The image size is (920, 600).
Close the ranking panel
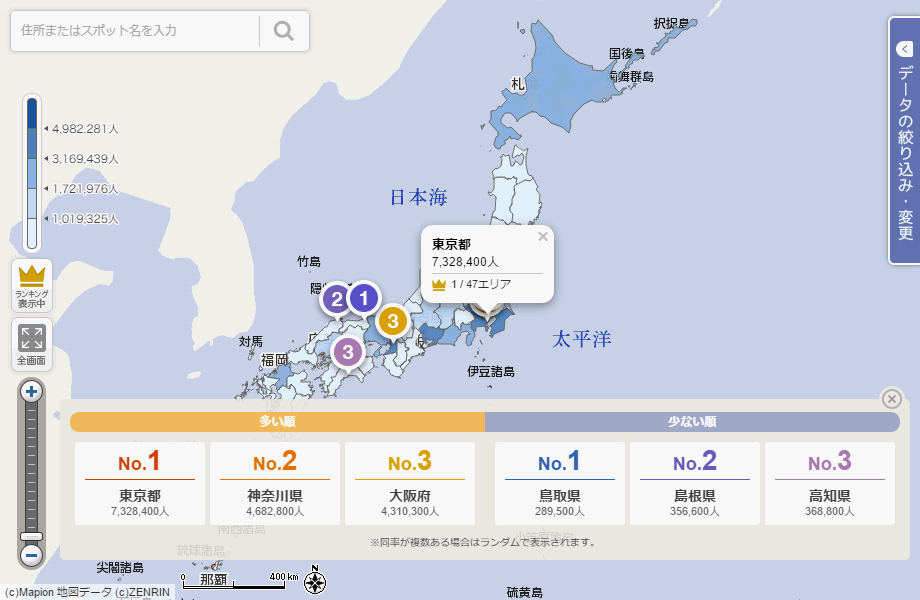pos(892,399)
